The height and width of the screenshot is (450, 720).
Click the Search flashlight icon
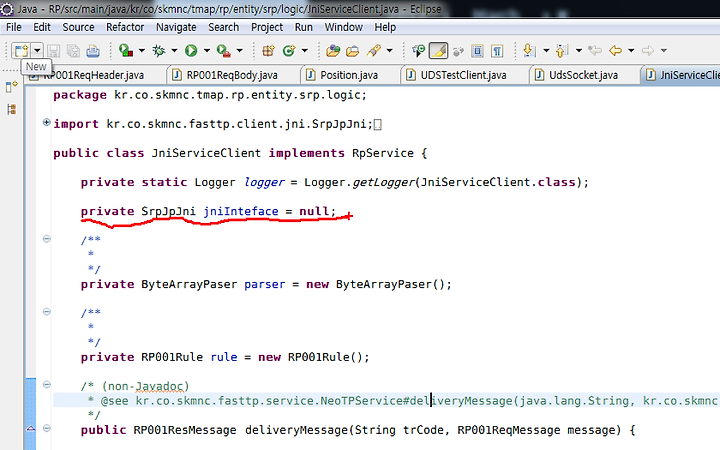[x=374, y=51]
